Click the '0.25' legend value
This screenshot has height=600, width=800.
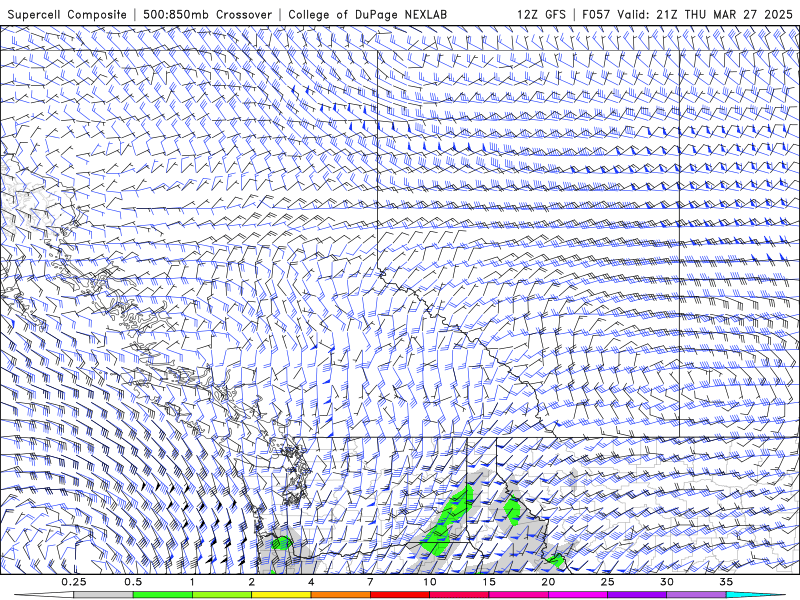click(x=74, y=582)
